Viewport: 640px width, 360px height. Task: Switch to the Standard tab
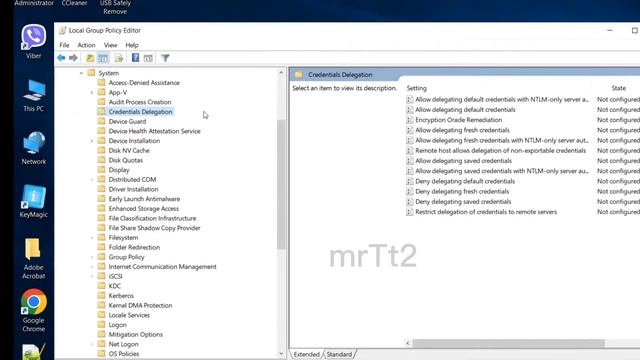pyautogui.click(x=339, y=354)
